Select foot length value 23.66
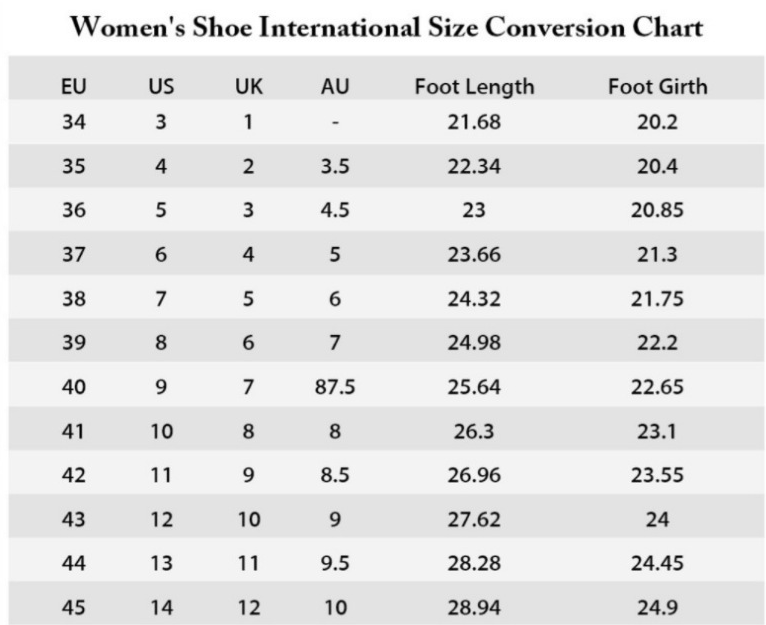The image size is (766, 625). click(x=474, y=255)
